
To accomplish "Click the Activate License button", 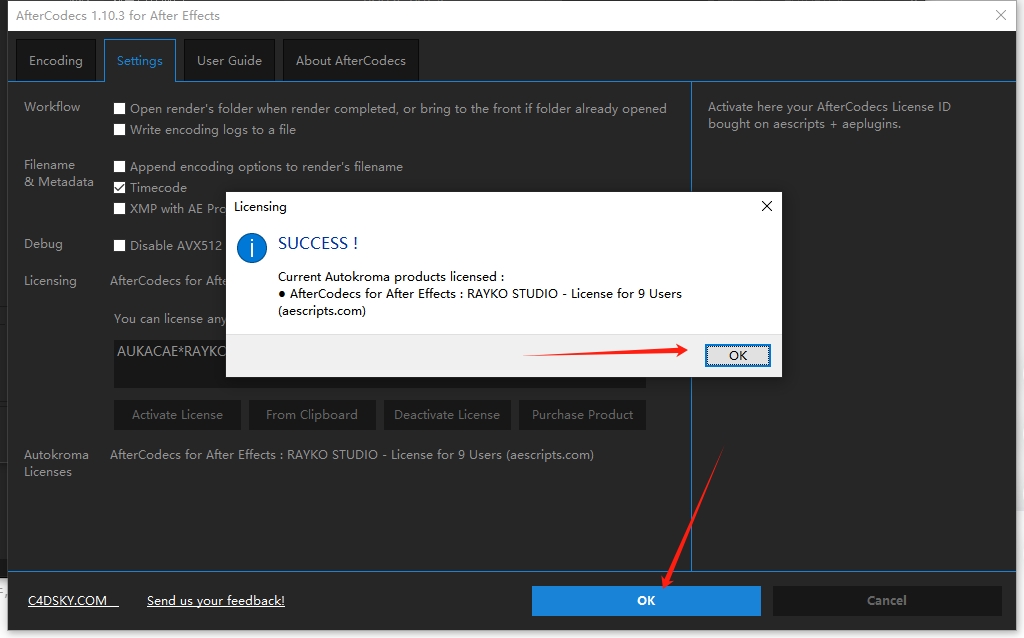I will (177, 415).
